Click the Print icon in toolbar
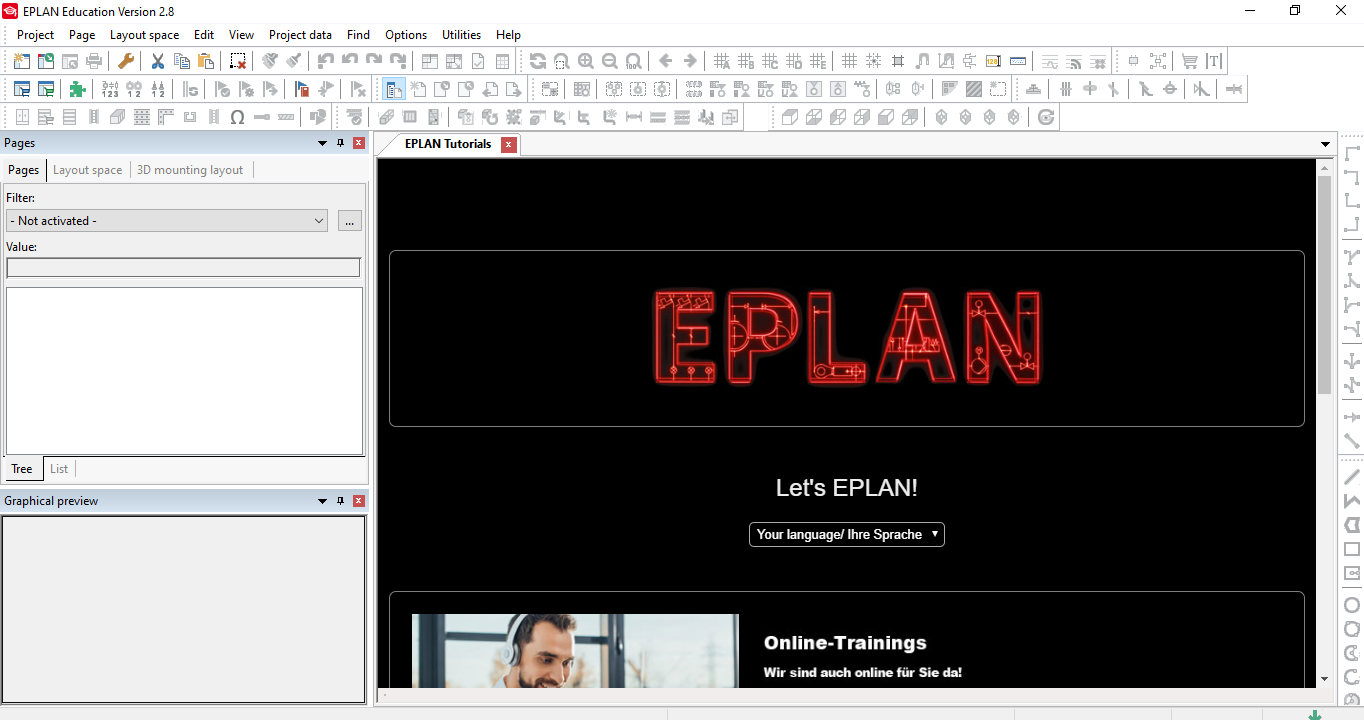This screenshot has height=720, width=1364. pyautogui.click(x=94, y=61)
